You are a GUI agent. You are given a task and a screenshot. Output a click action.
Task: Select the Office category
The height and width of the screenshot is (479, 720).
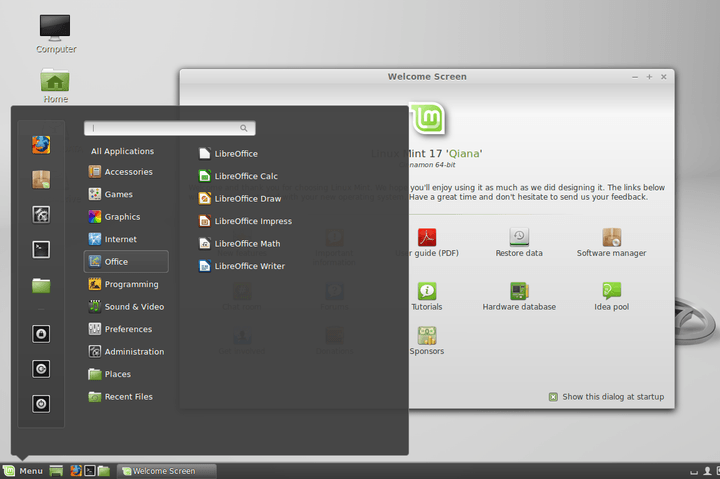click(126, 262)
